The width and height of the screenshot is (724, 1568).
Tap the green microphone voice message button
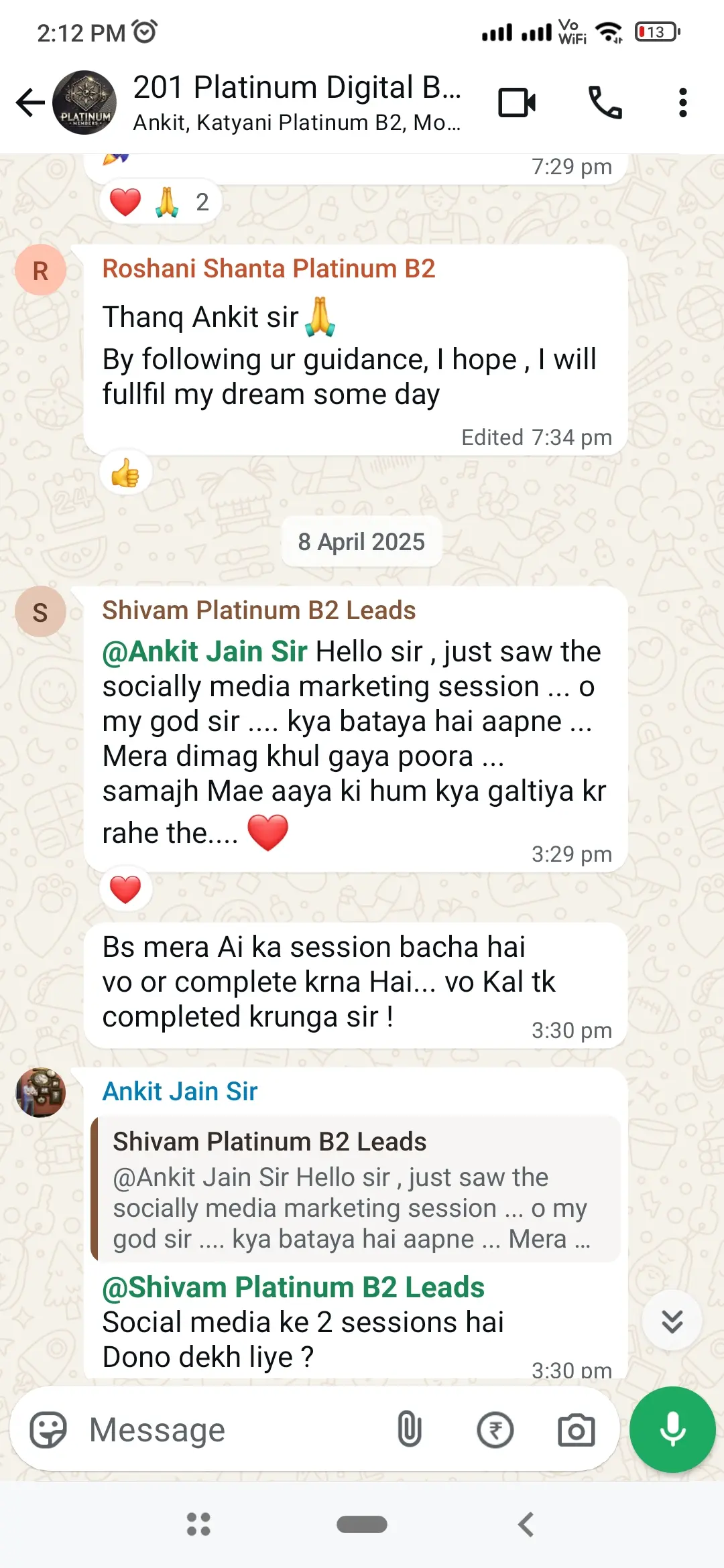(672, 1429)
